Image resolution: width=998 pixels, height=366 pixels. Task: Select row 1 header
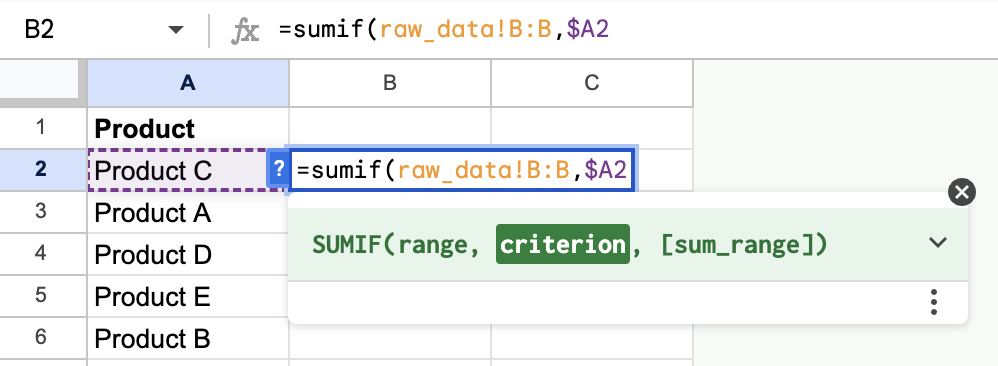click(41, 128)
